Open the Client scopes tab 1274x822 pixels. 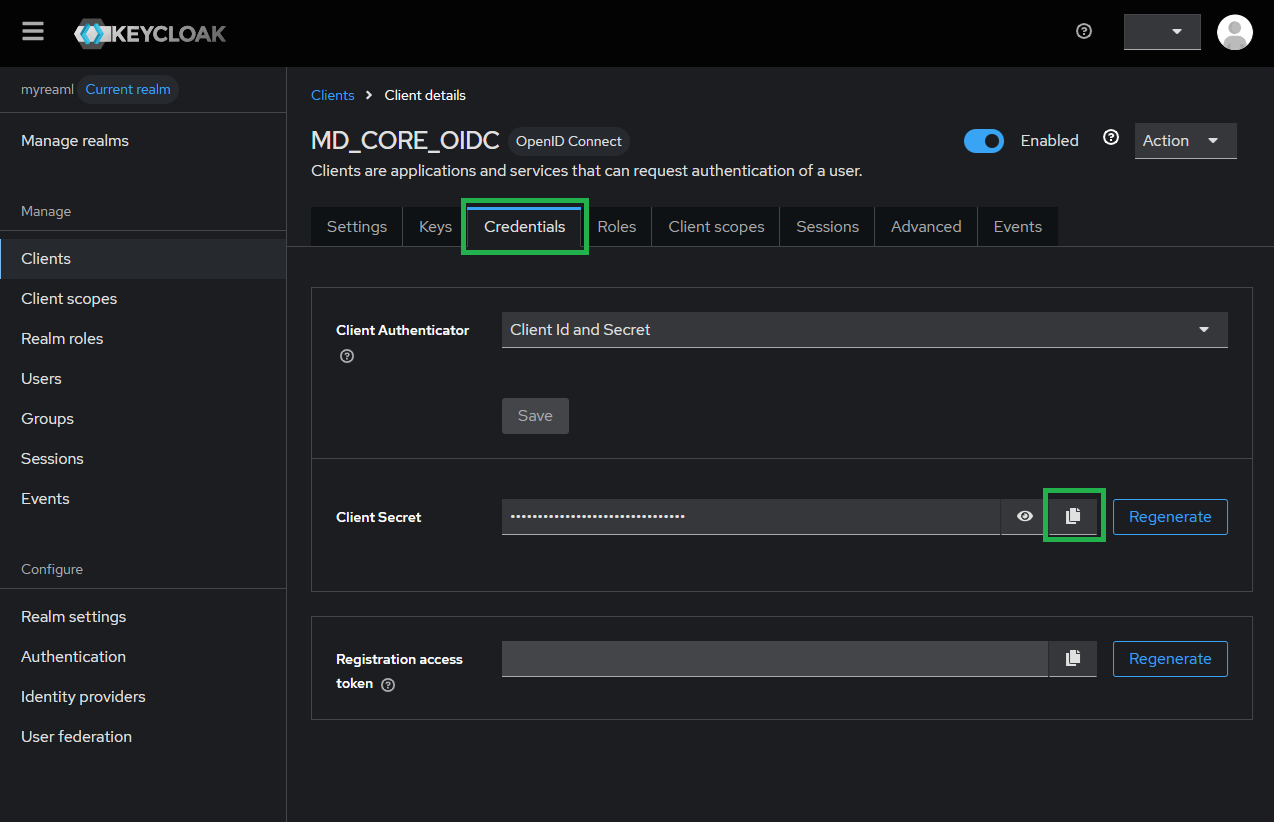(x=716, y=227)
